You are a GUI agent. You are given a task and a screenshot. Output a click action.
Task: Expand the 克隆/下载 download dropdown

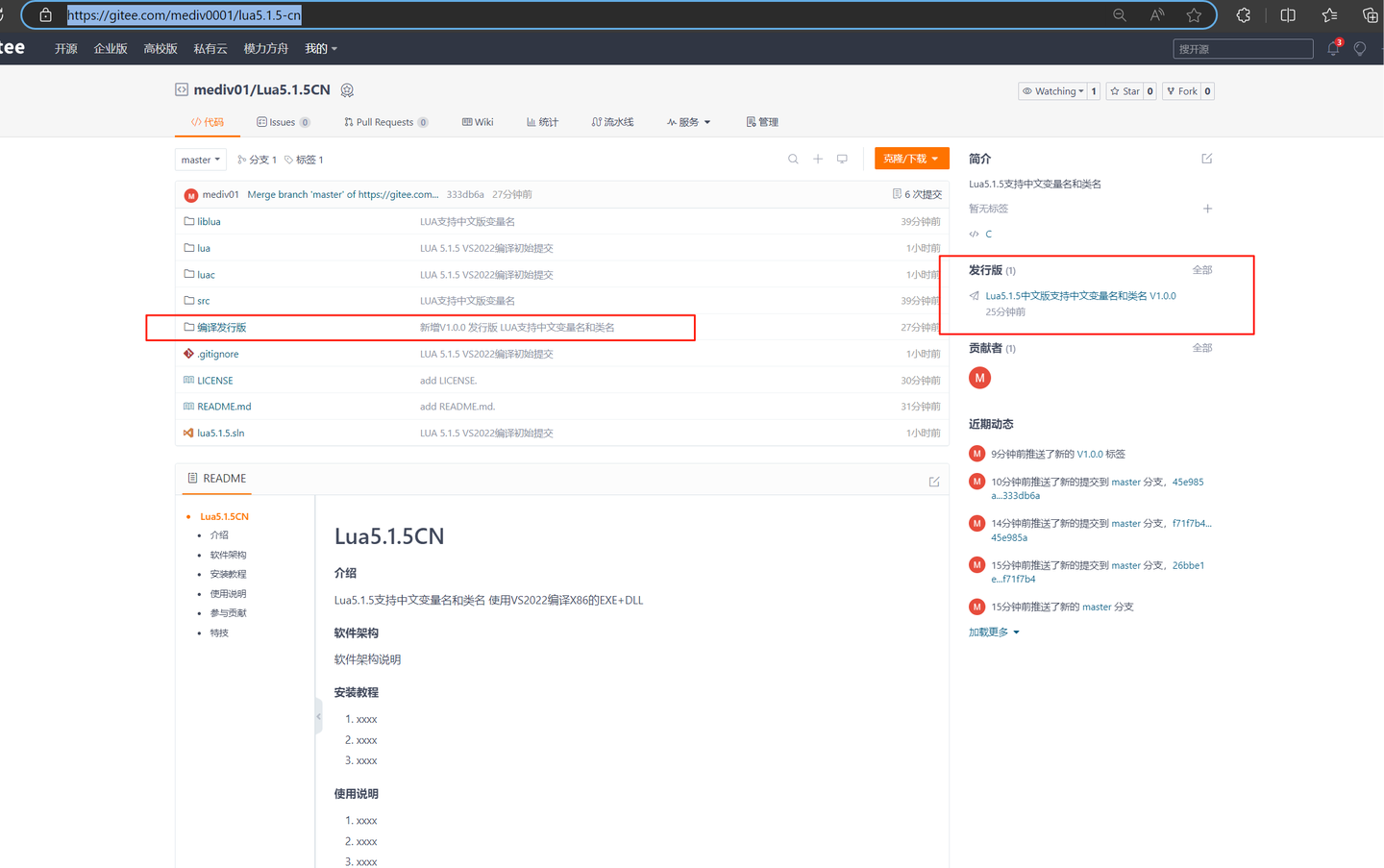(x=911, y=159)
